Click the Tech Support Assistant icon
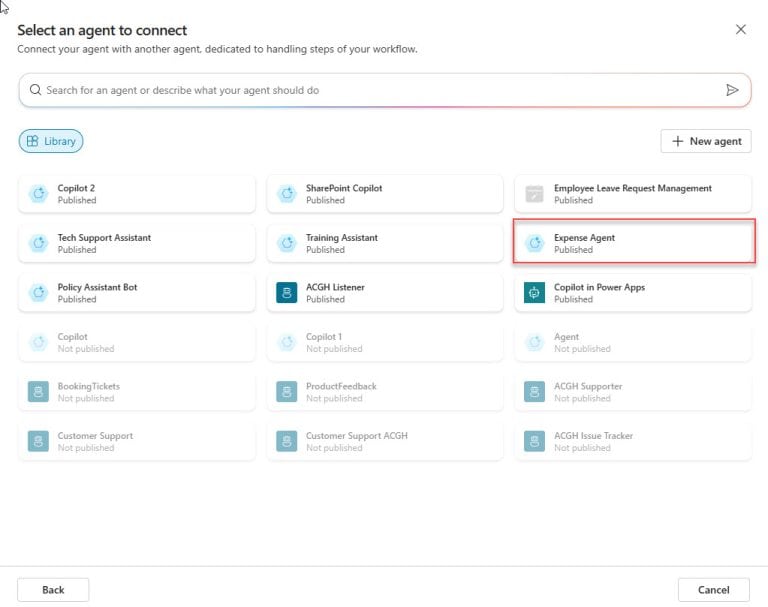 (39, 243)
